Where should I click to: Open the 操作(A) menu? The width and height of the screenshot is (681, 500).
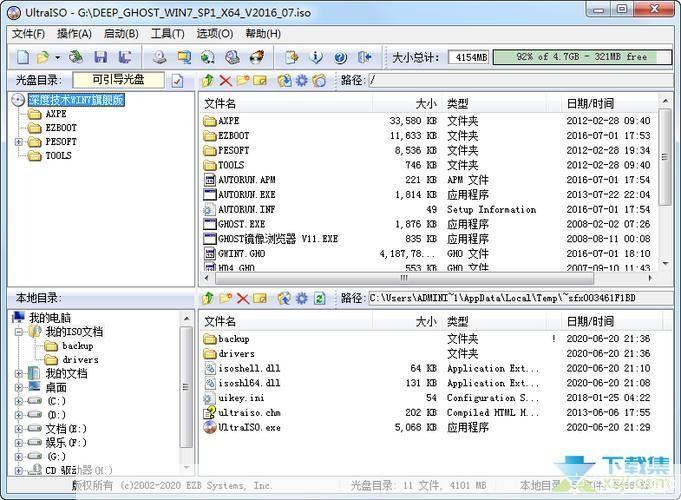(x=74, y=34)
